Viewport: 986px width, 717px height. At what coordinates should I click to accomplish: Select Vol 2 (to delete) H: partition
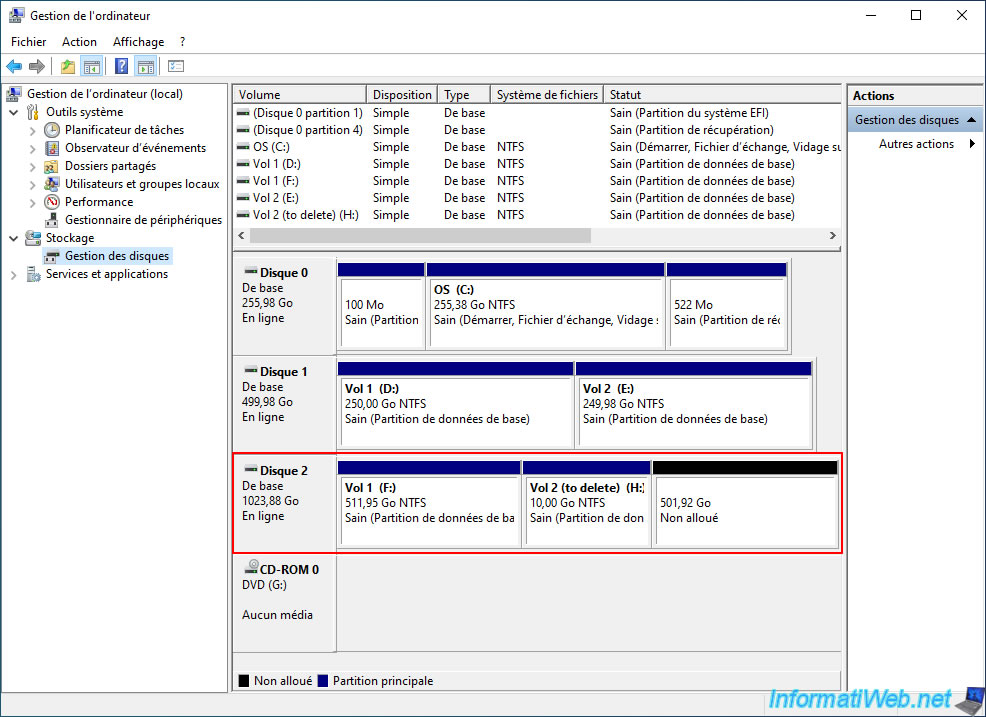[587, 510]
